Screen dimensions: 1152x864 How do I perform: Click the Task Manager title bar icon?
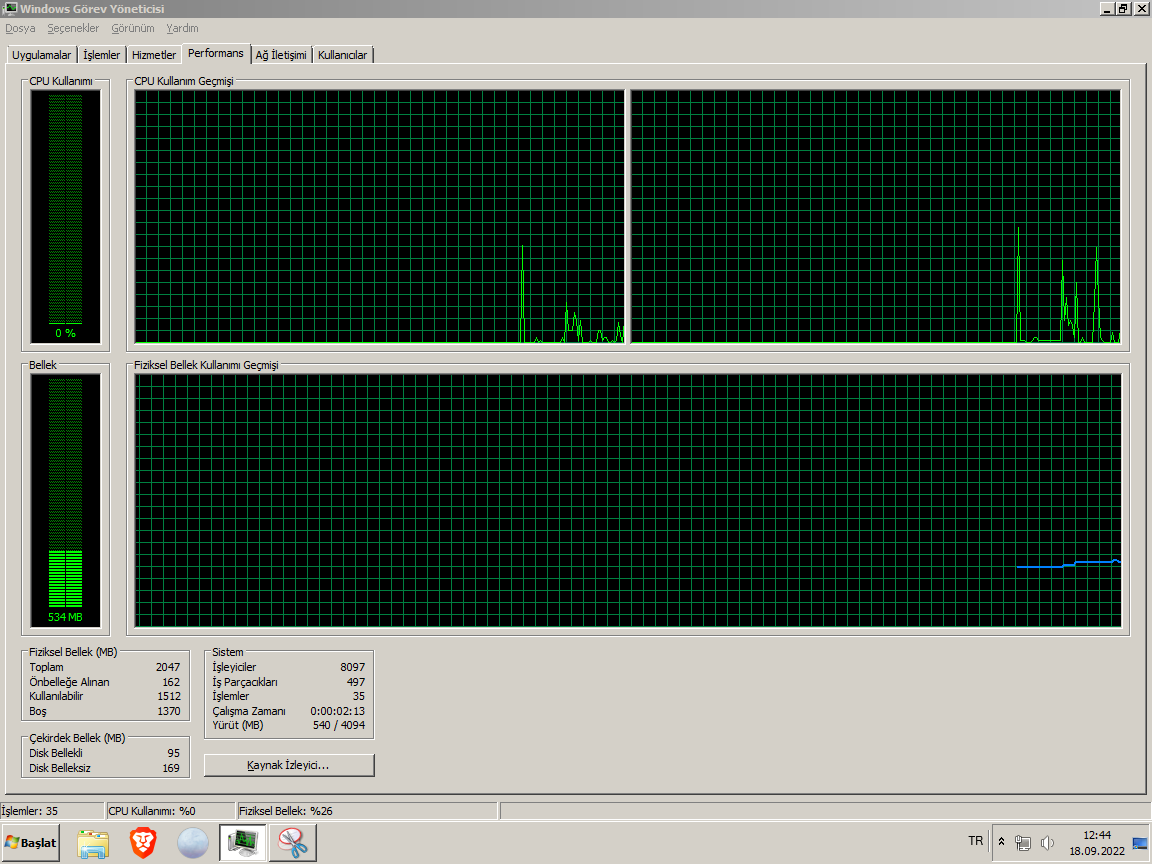coord(10,8)
